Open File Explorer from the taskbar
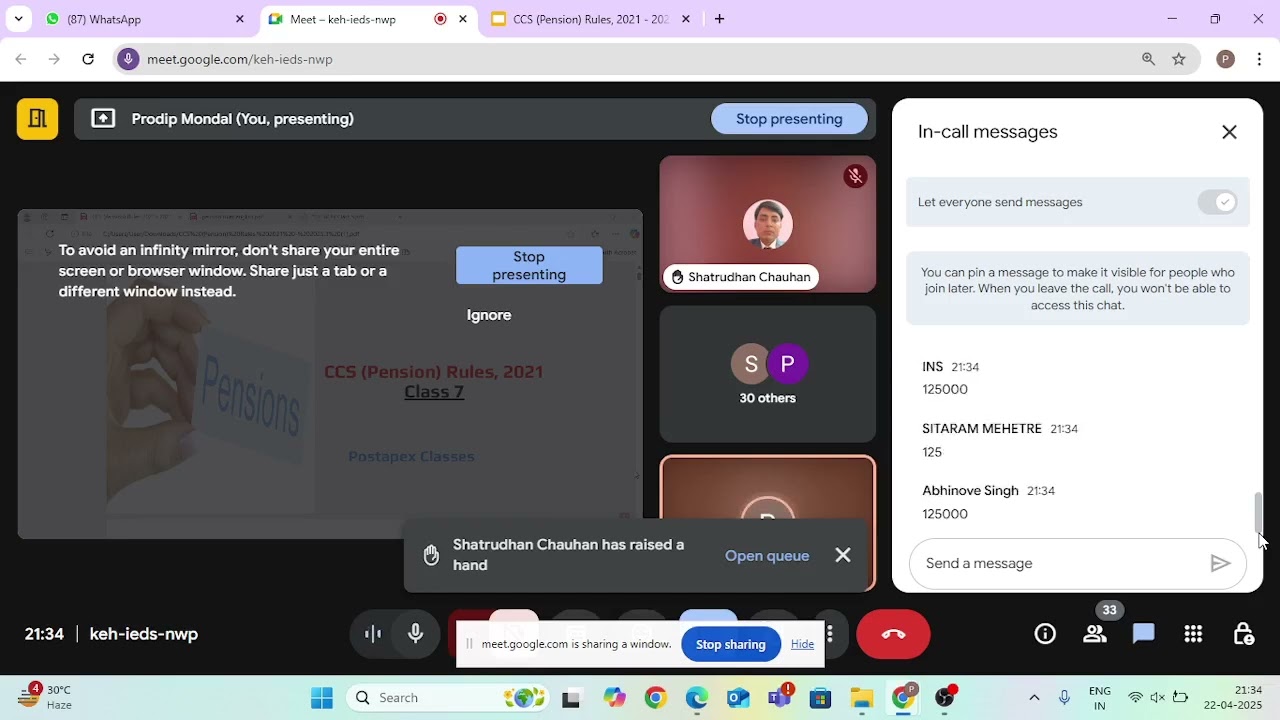The width and height of the screenshot is (1280, 720). (x=861, y=698)
